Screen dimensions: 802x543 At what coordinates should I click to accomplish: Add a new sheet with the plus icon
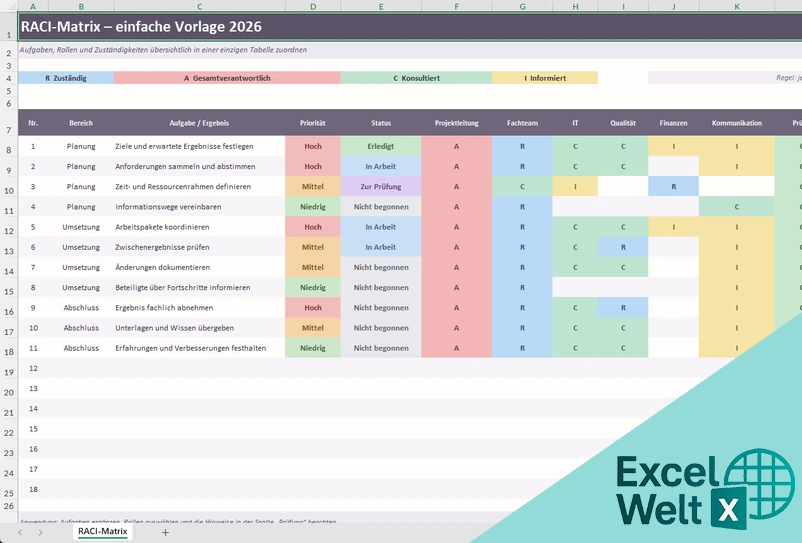[165, 532]
